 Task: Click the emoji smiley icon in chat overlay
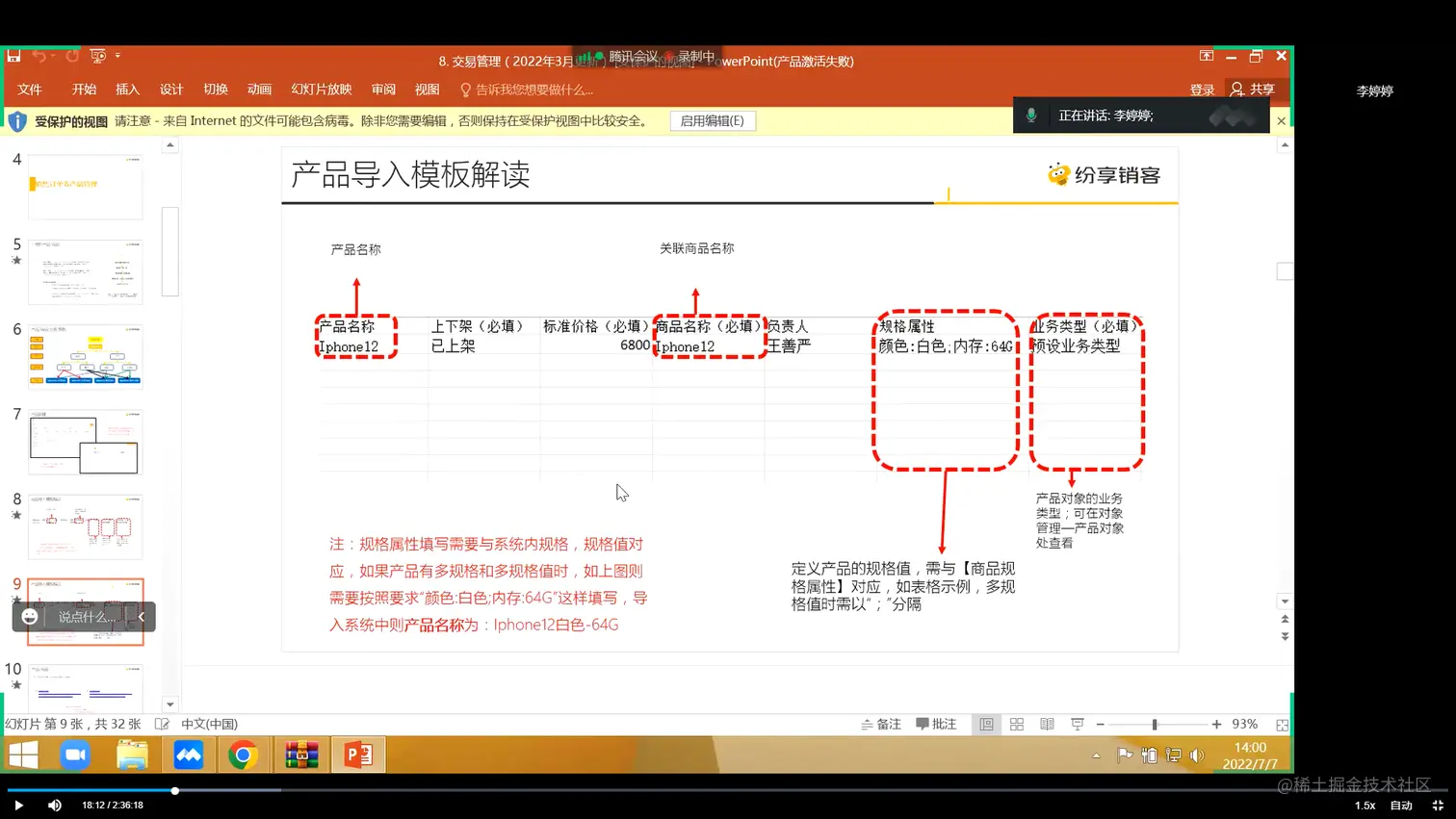pyautogui.click(x=30, y=617)
